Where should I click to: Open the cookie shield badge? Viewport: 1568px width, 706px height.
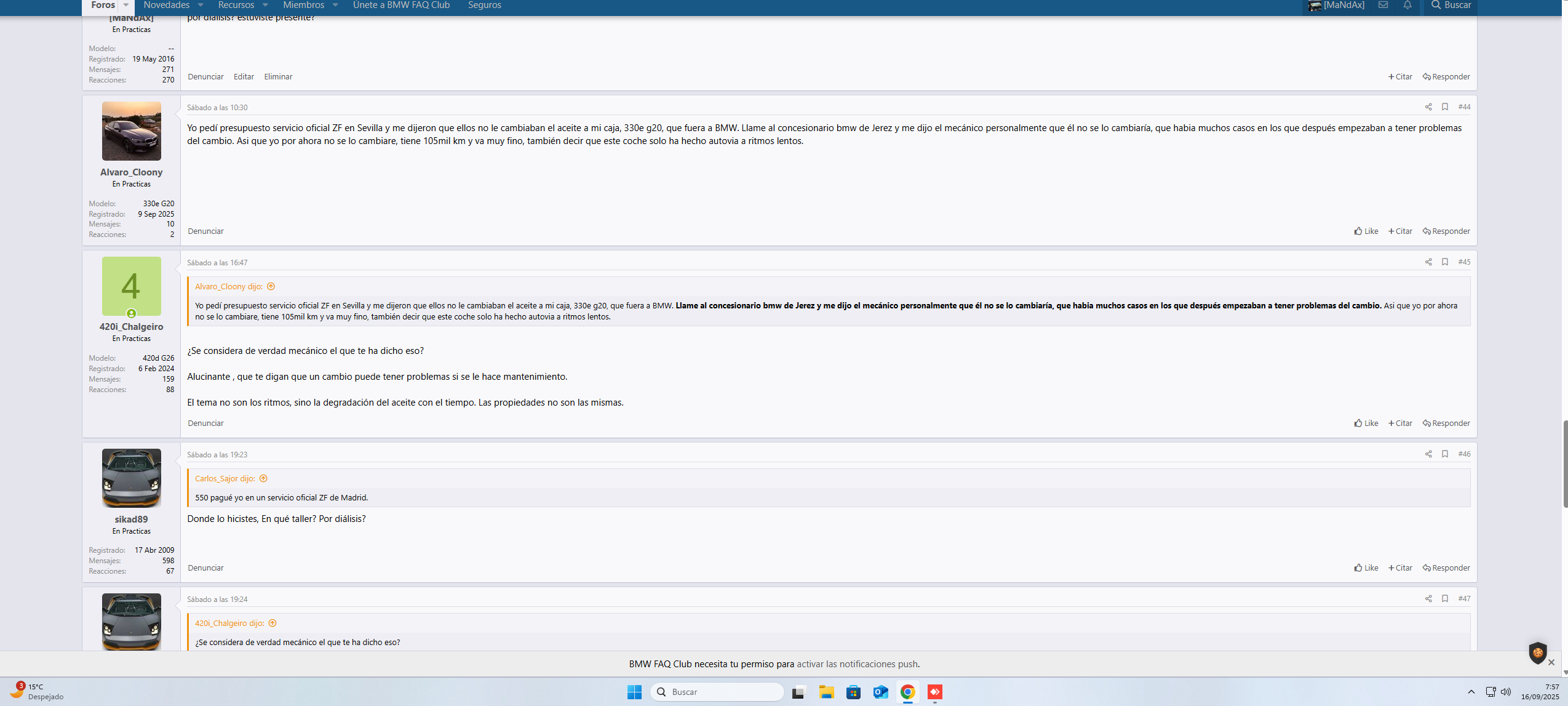1537,652
